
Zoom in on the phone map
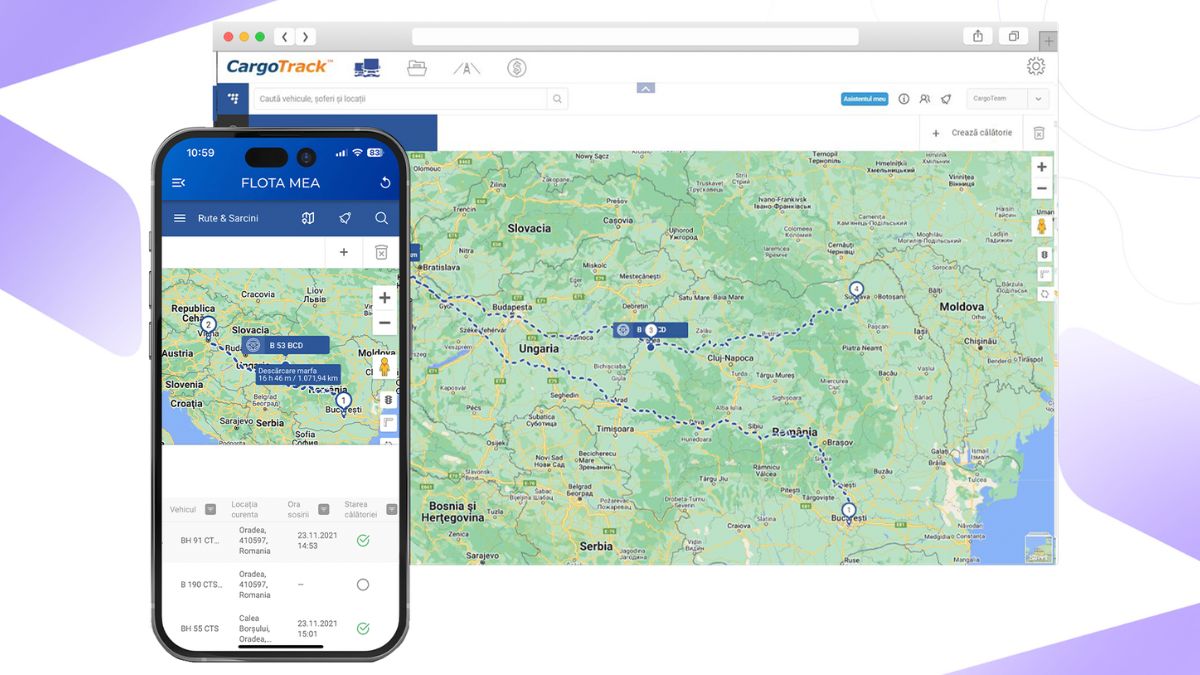384,298
